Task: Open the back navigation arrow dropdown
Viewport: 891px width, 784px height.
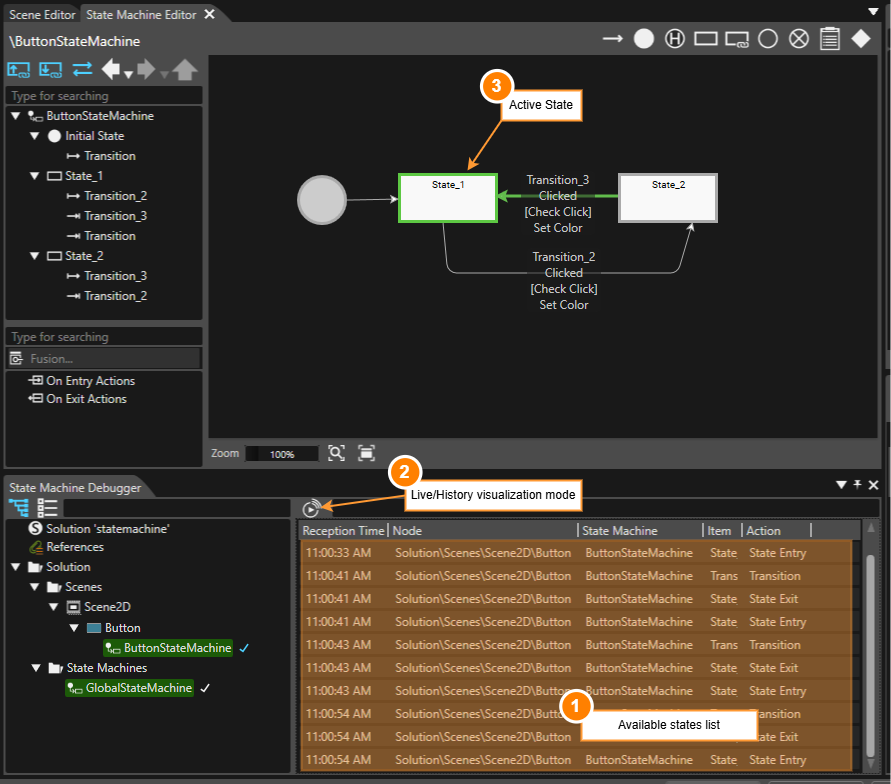Action: tap(128, 74)
